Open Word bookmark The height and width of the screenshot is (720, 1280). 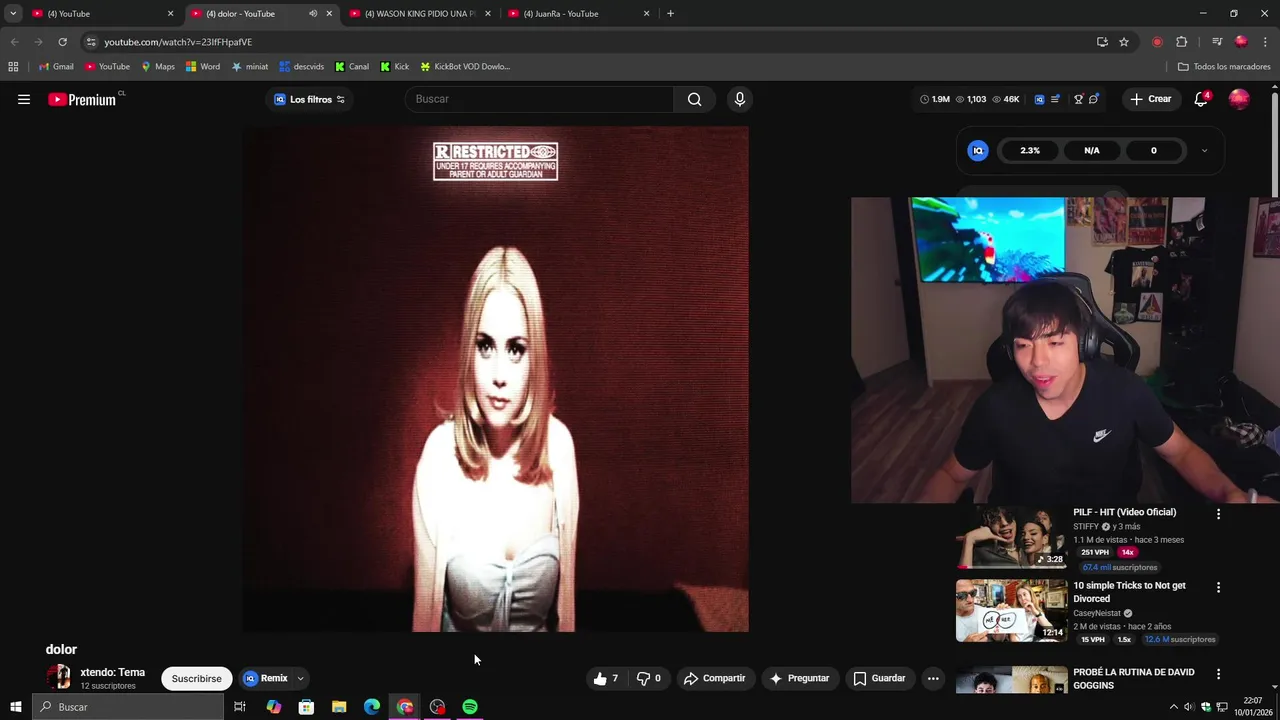click(x=203, y=67)
